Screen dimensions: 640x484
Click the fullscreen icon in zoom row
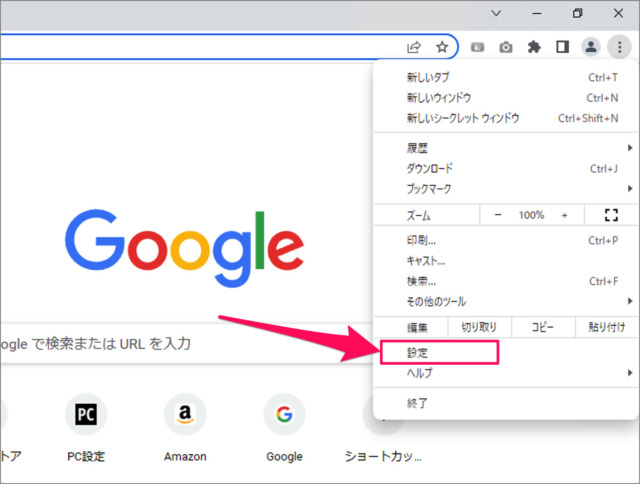[x=611, y=215]
